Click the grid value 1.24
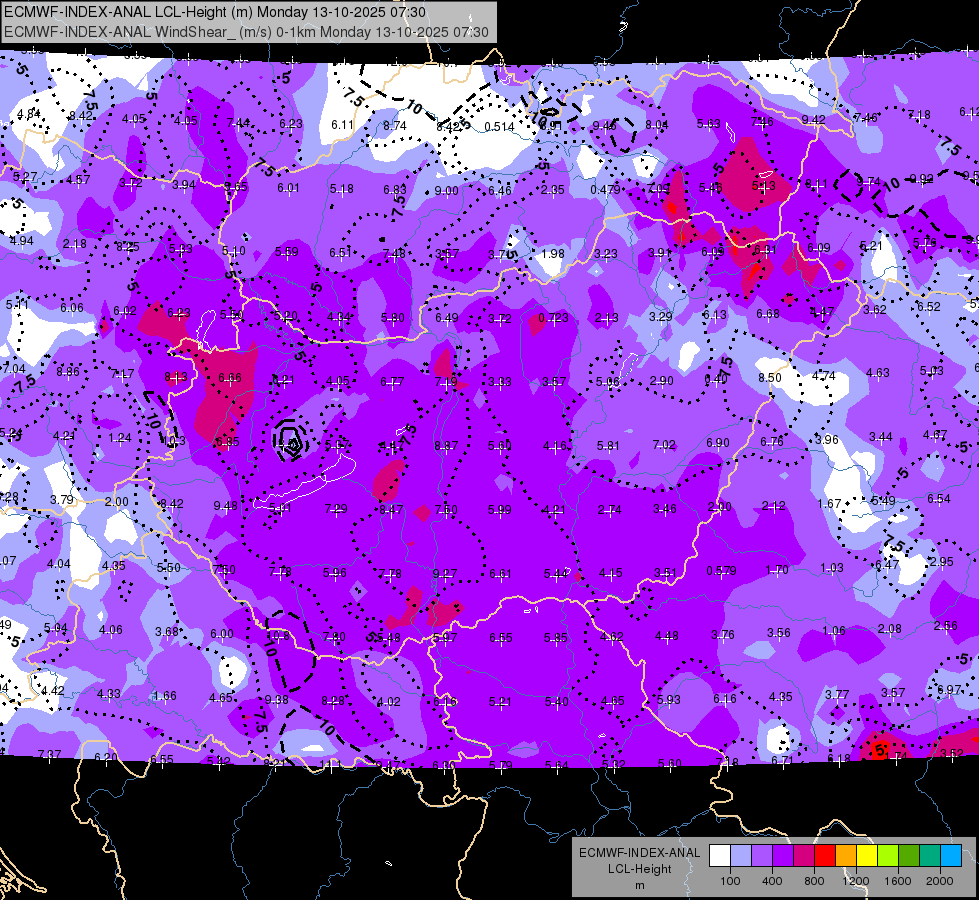The image size is (979, 900). pos(120,438)
